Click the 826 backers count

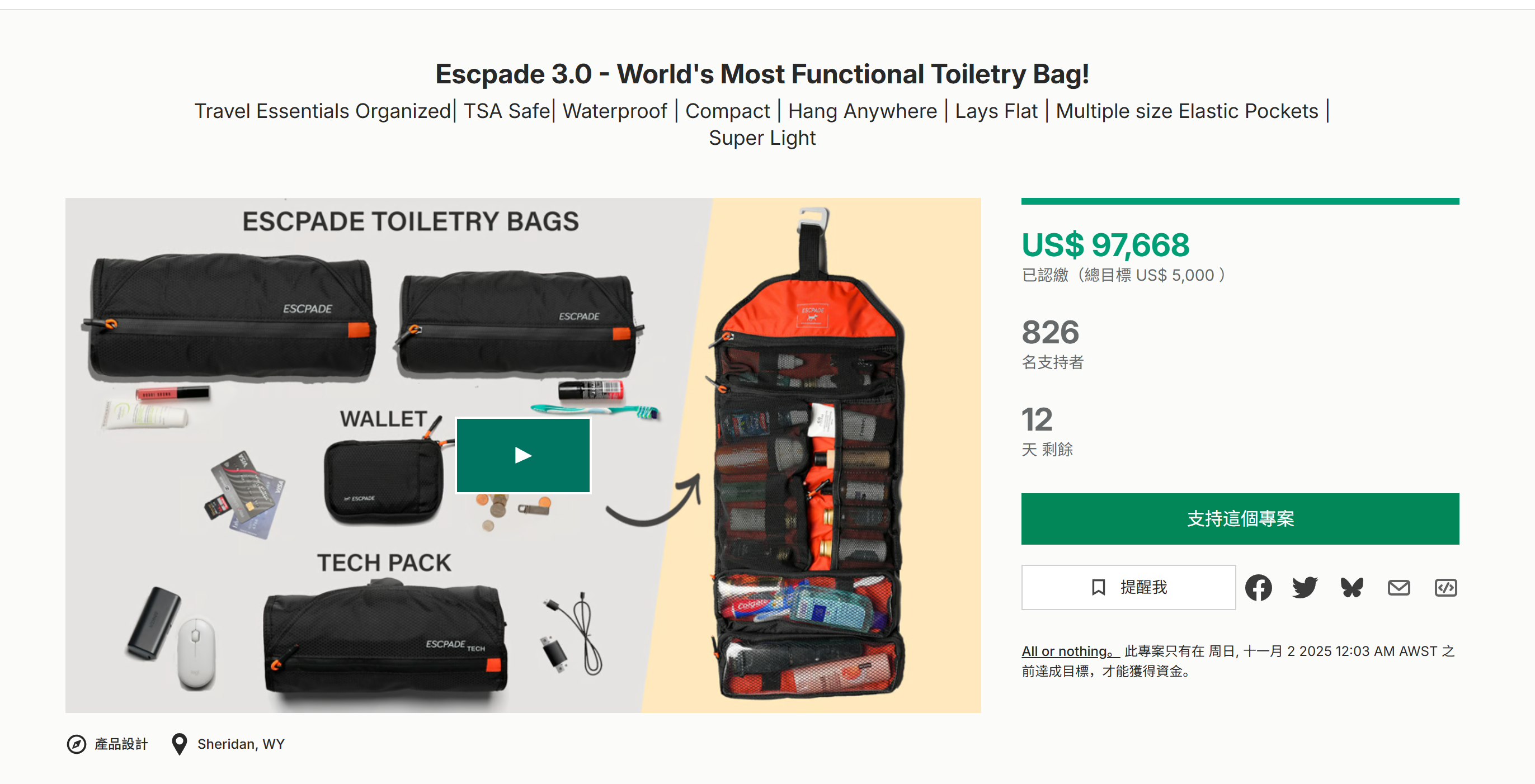click(1050, 332)
